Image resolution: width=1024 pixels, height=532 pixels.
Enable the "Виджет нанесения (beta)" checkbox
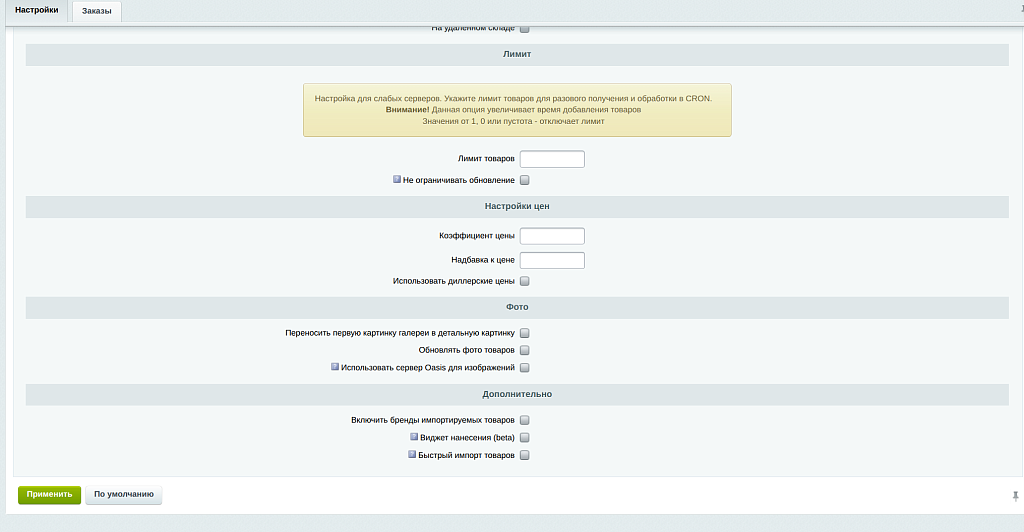click(x=524, y=438)
